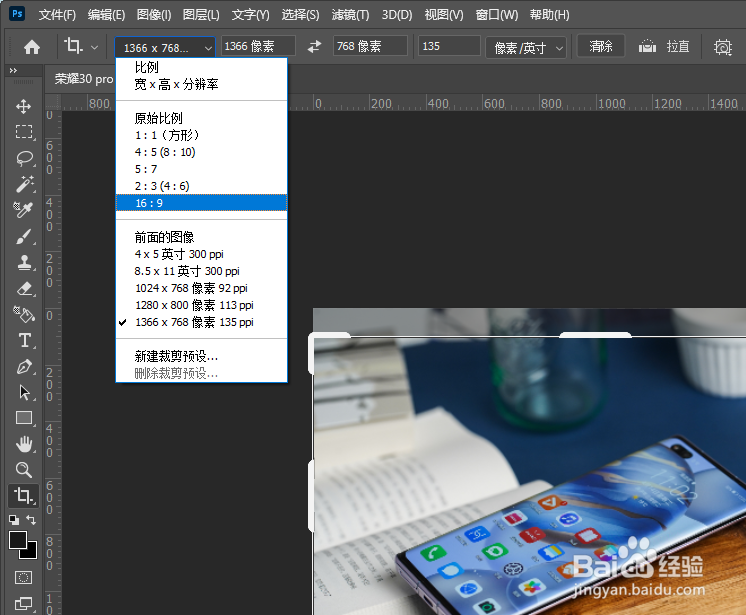This screenshot has height=615, width=746.
Task: Open the 选择(S) menu
Action: (300, 15)
